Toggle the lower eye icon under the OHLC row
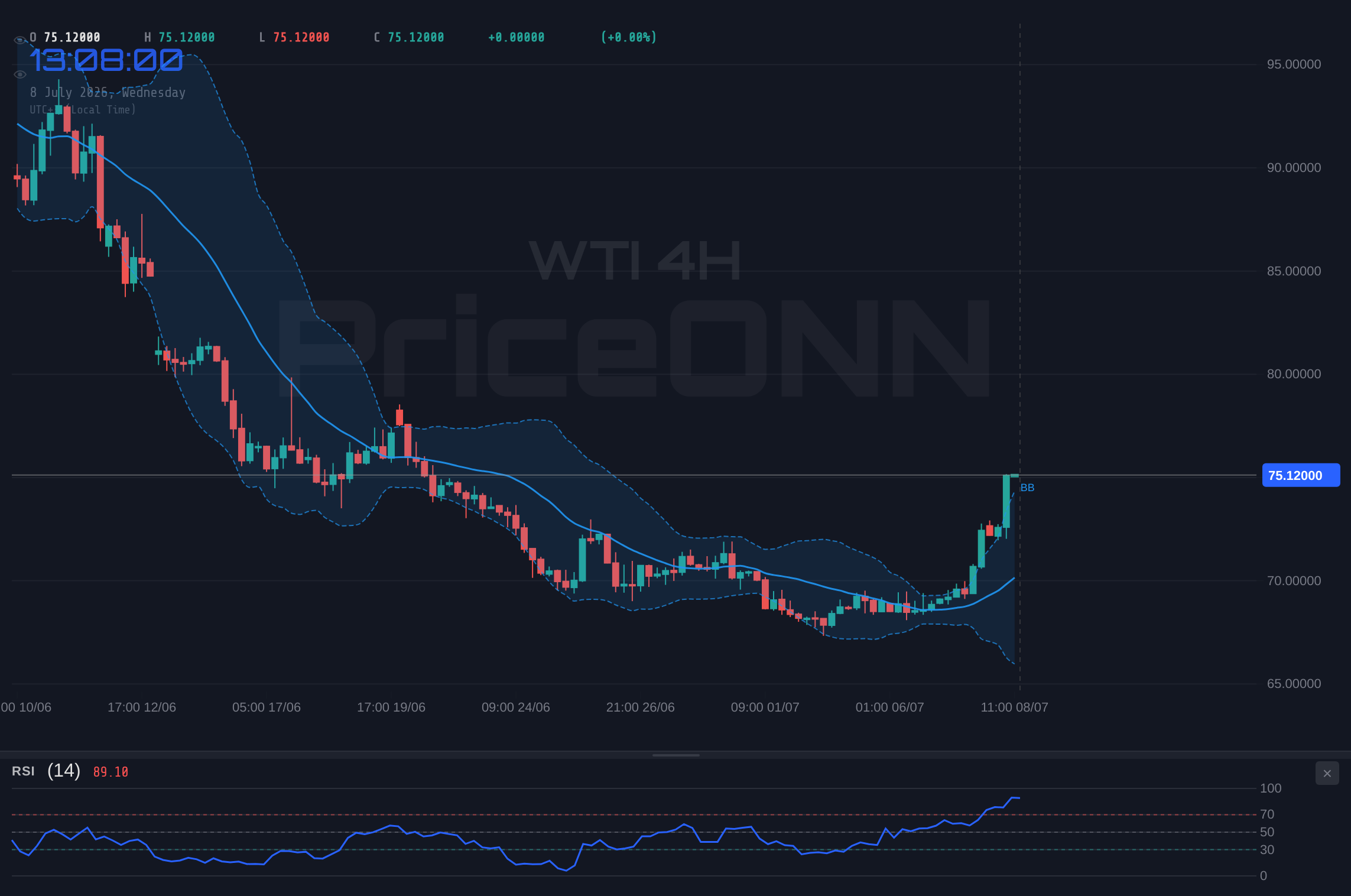This screenshot has height=896, width=1351. pyautogui.click(x=20, y=74)
